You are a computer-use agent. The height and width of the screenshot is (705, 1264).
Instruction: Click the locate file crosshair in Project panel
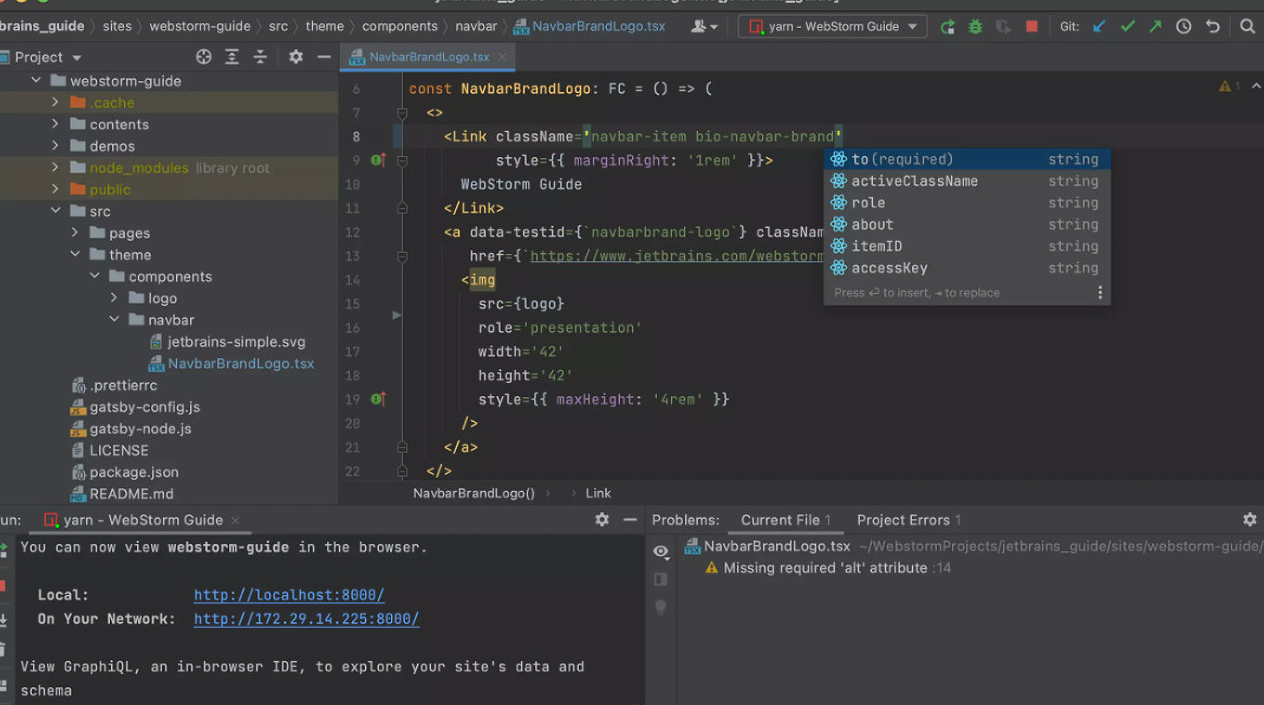204,57
